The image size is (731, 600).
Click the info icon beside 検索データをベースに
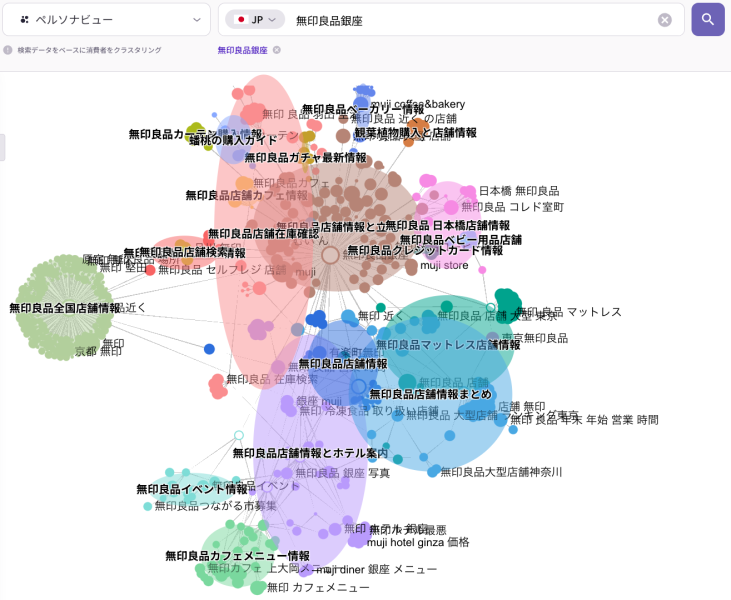pos(8,50)
